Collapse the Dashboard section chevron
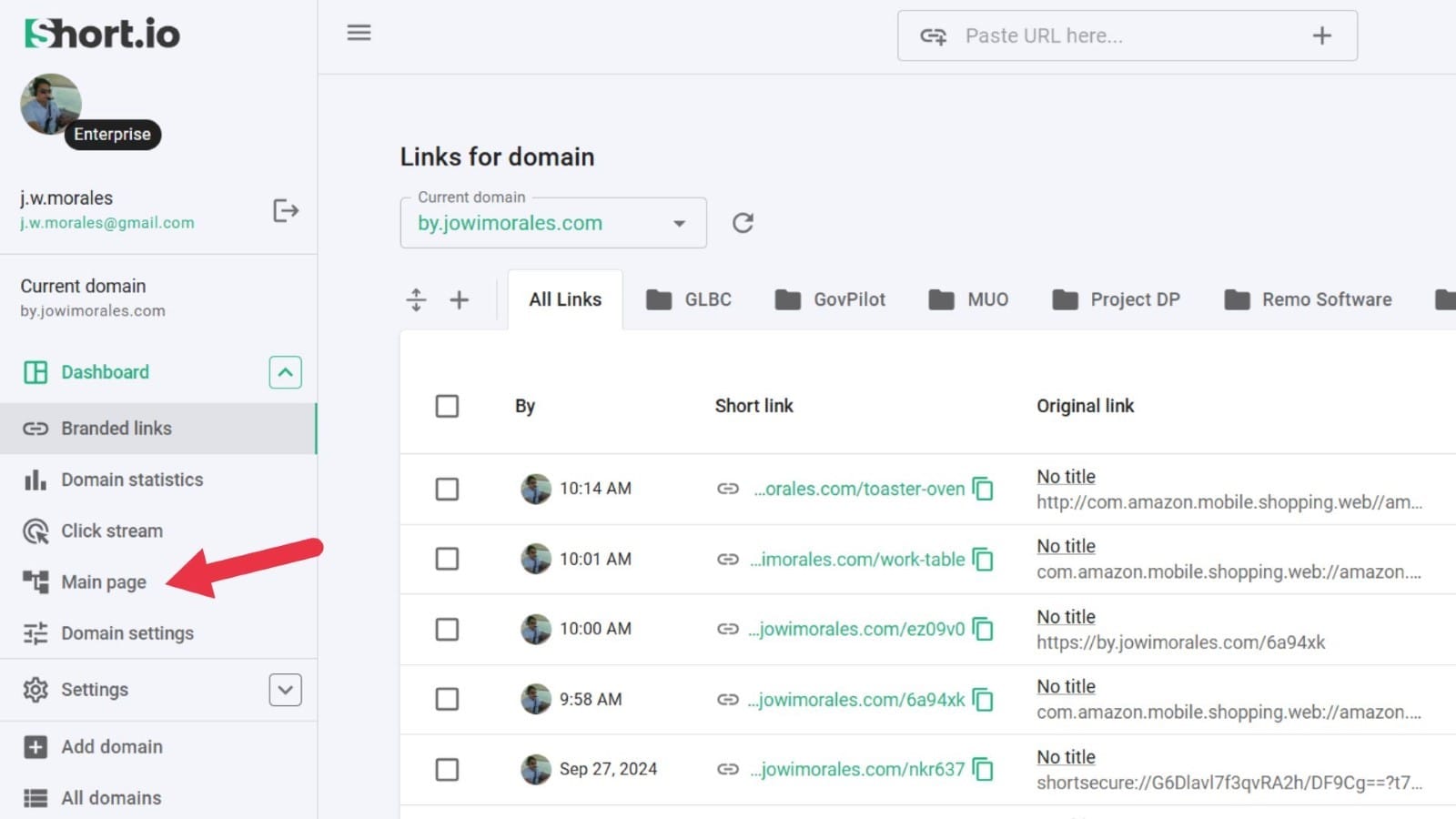Viewport: 1456px width, 819px height. (x=285, y=372)
